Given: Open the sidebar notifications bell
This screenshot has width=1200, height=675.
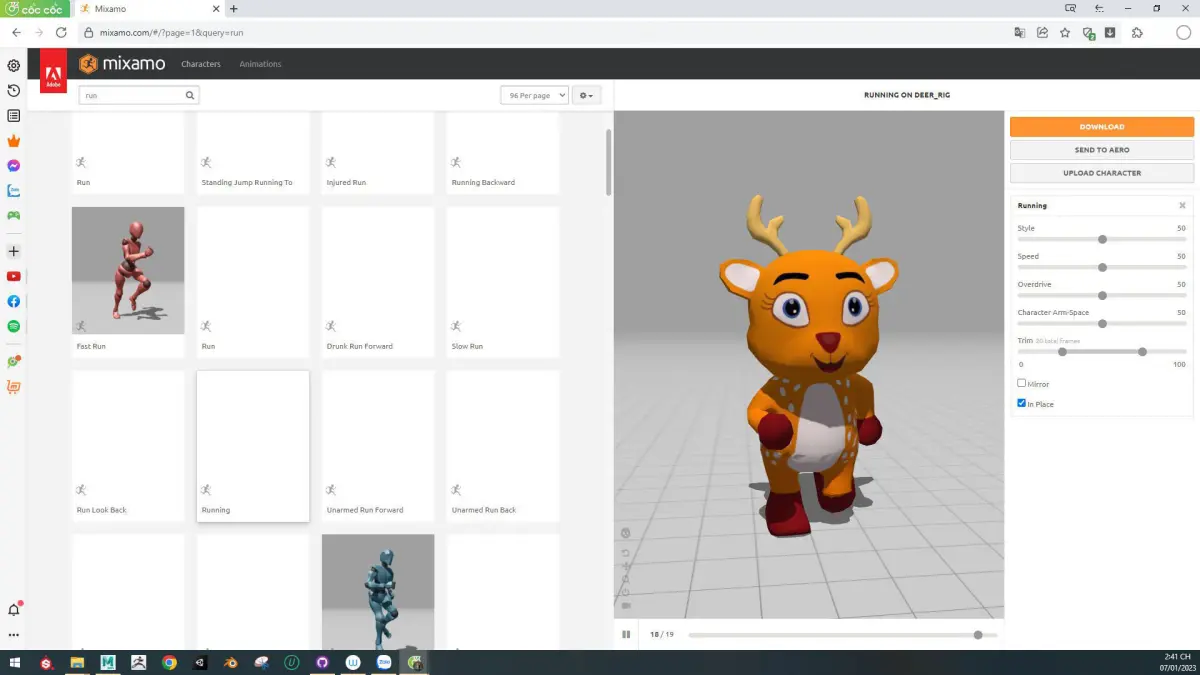Looking at the screenshot, I should [x=14, y=609].
